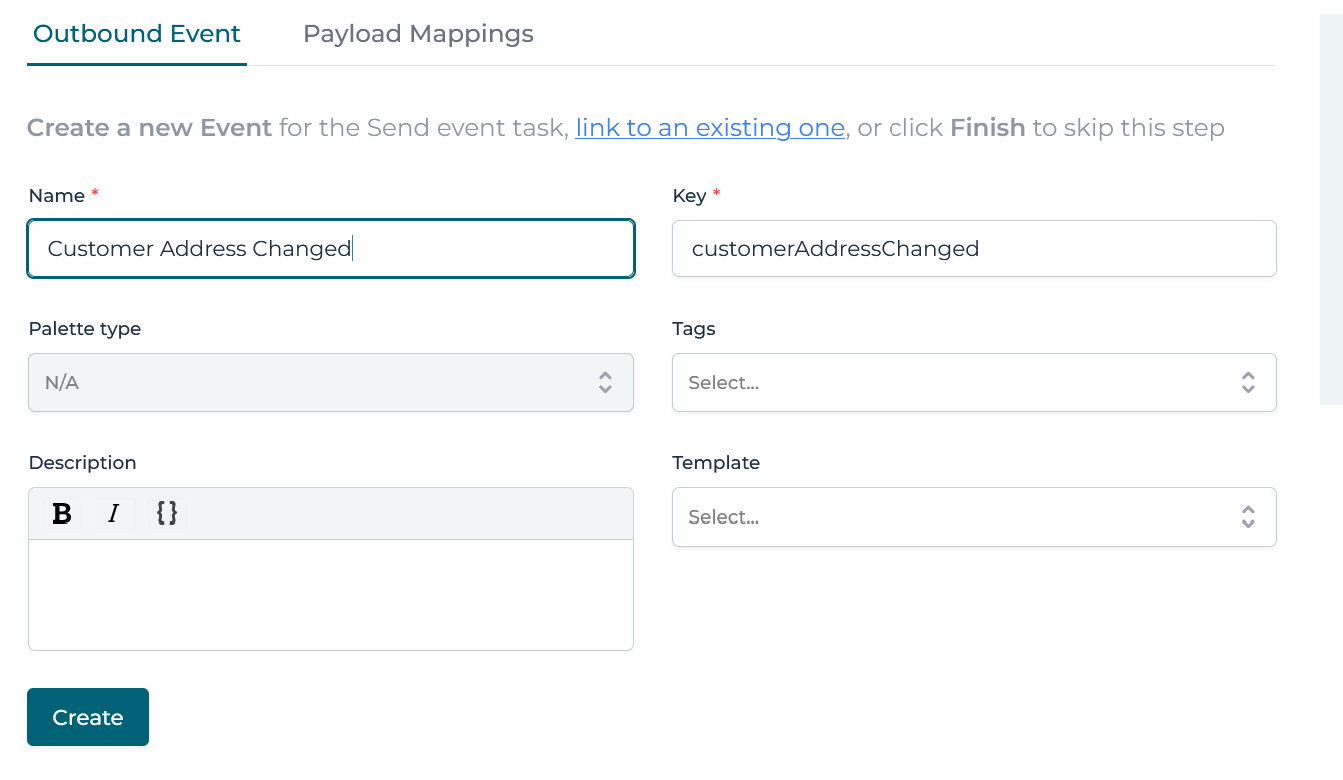Click the Template field chevron icon
This screenshot has height=780, width=1343.
click(1248, 517)
